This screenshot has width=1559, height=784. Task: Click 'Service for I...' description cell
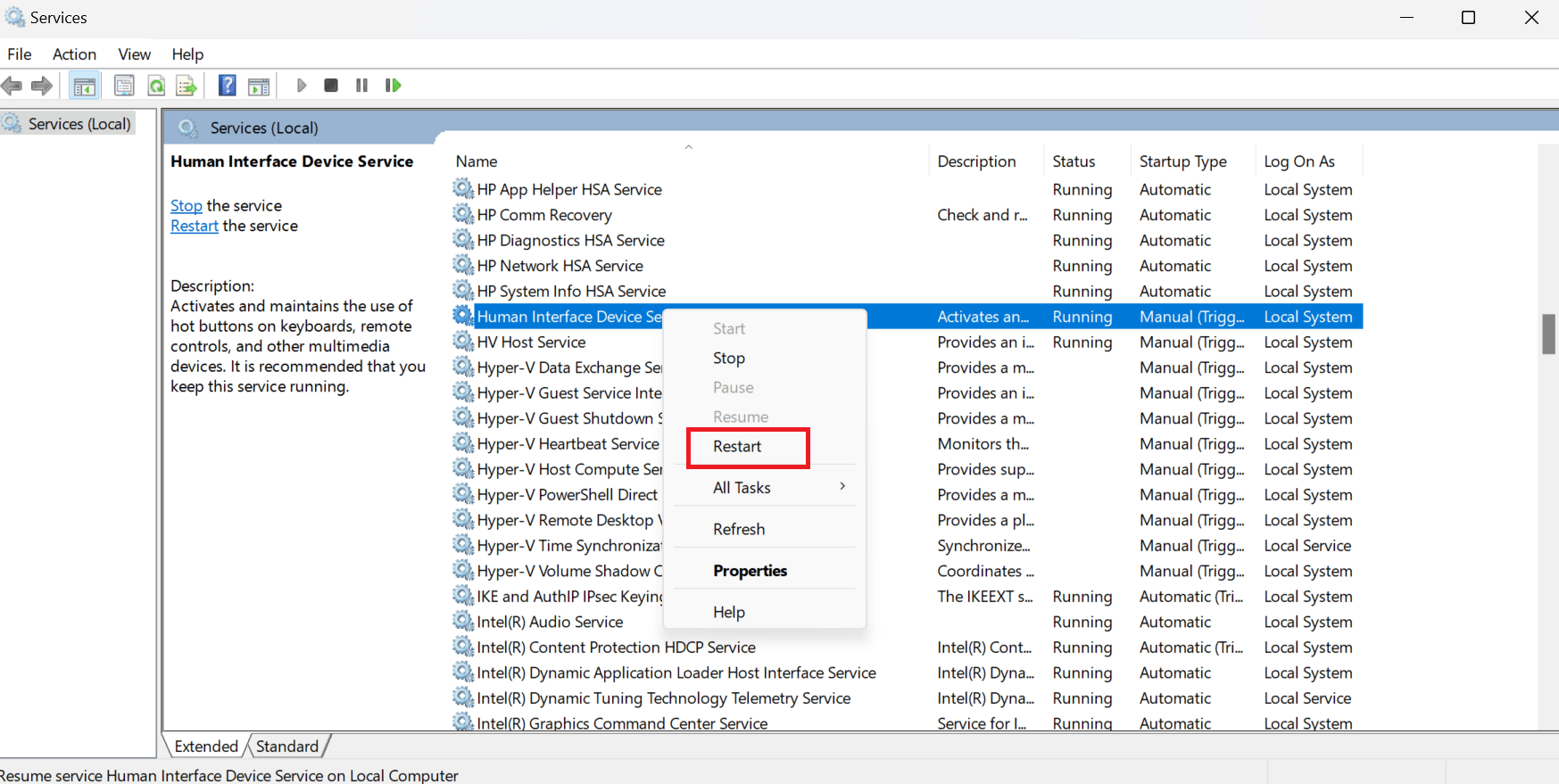pyautogui.click(x=982, y=723)
